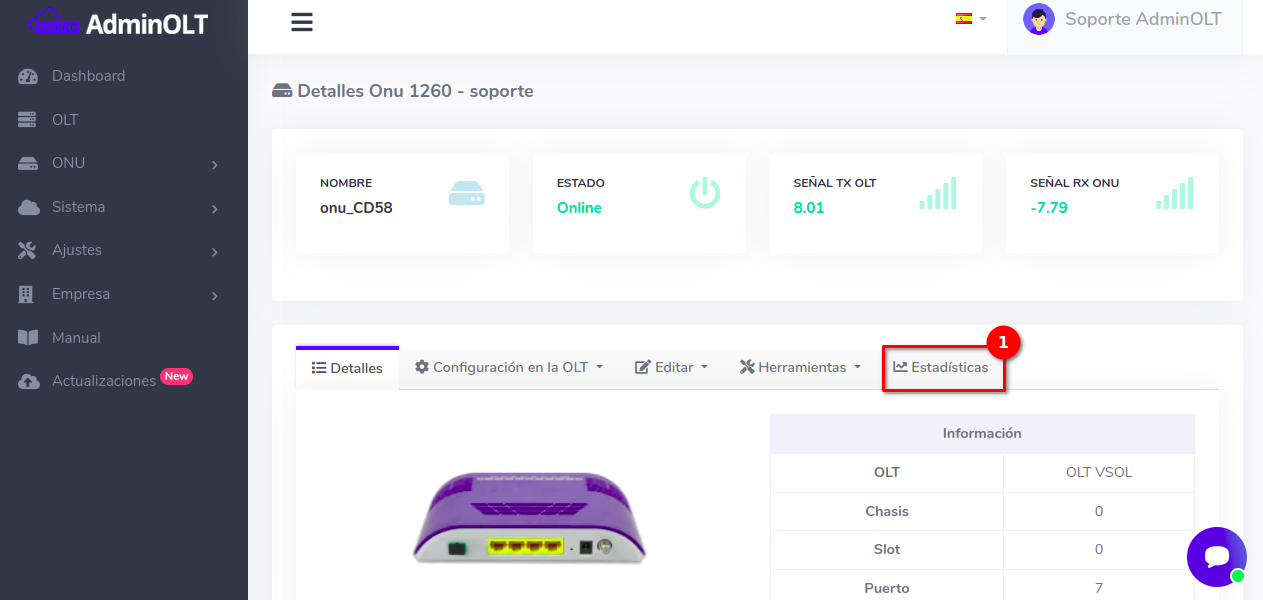1263x600 pixels.
Task: Click the Soporte AdminOLT user avatar
Action: coord(1038,19)
